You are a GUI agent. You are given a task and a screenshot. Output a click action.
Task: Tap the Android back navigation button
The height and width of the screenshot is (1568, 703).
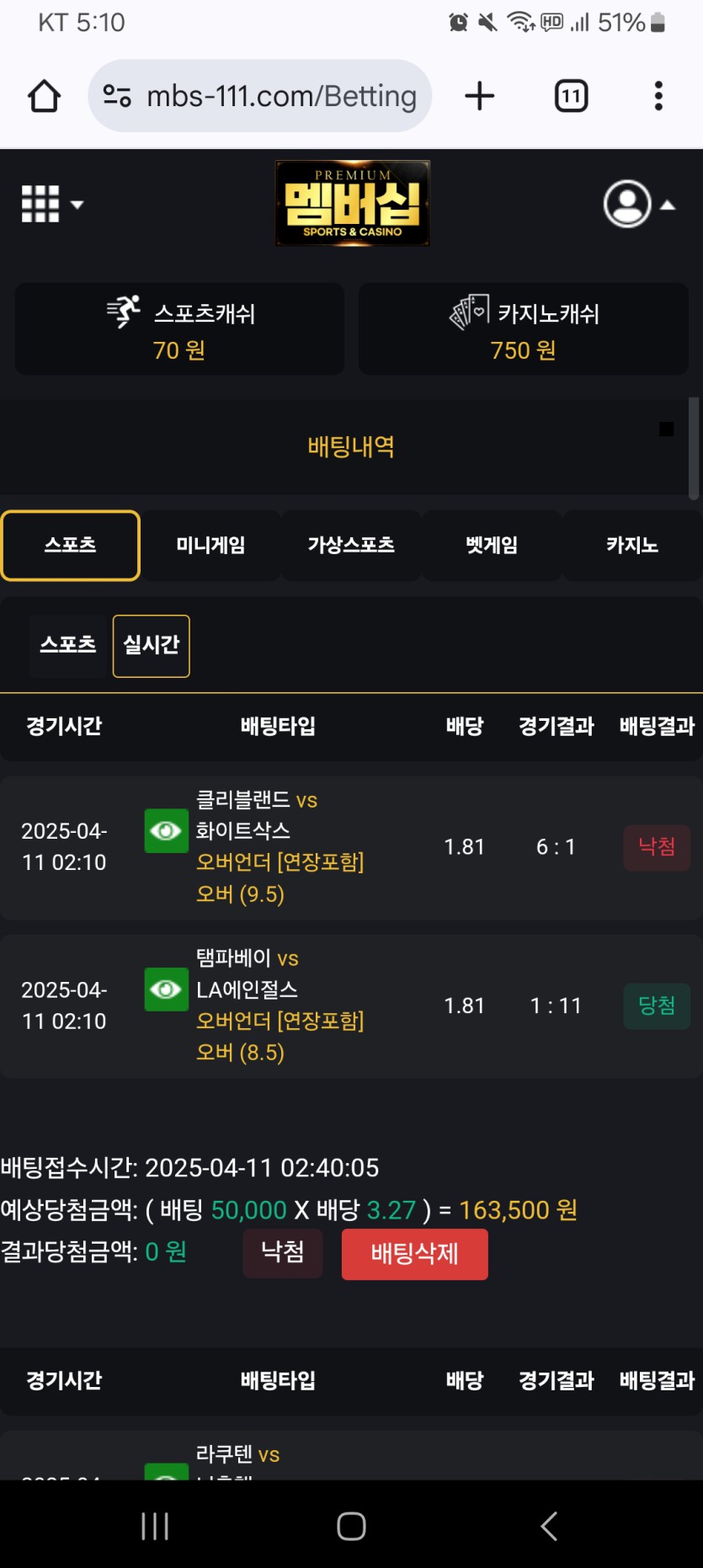[x=549, y=1525]
